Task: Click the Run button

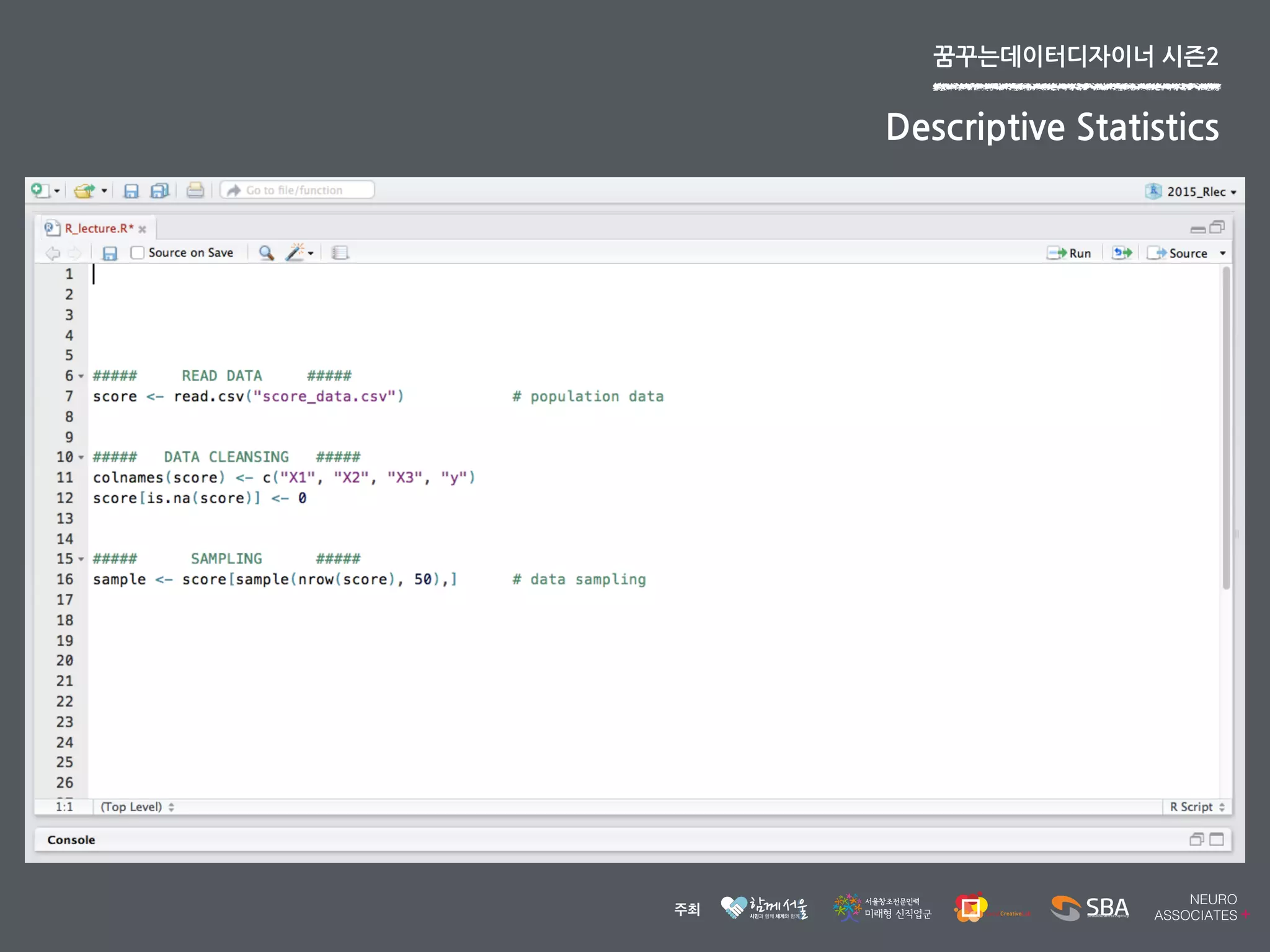Action: [1070, 253]
